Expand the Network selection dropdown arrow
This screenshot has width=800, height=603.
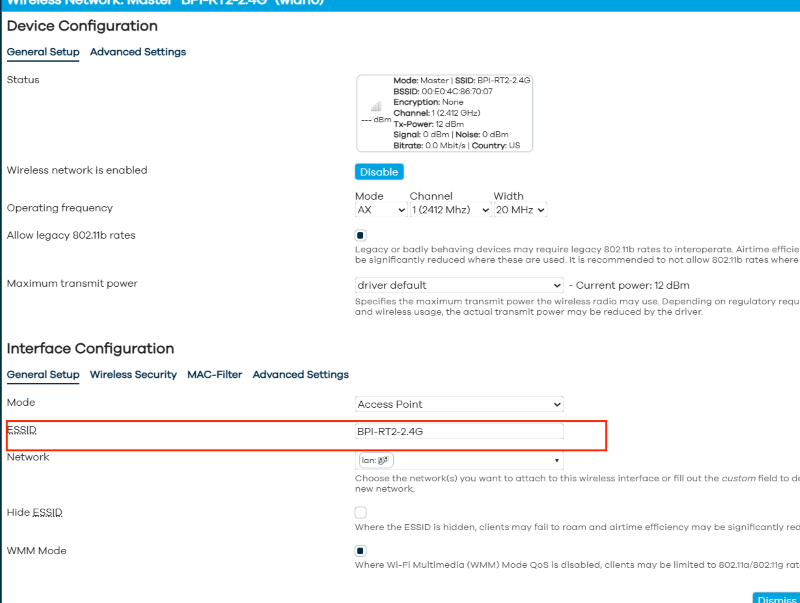point(556,460)
